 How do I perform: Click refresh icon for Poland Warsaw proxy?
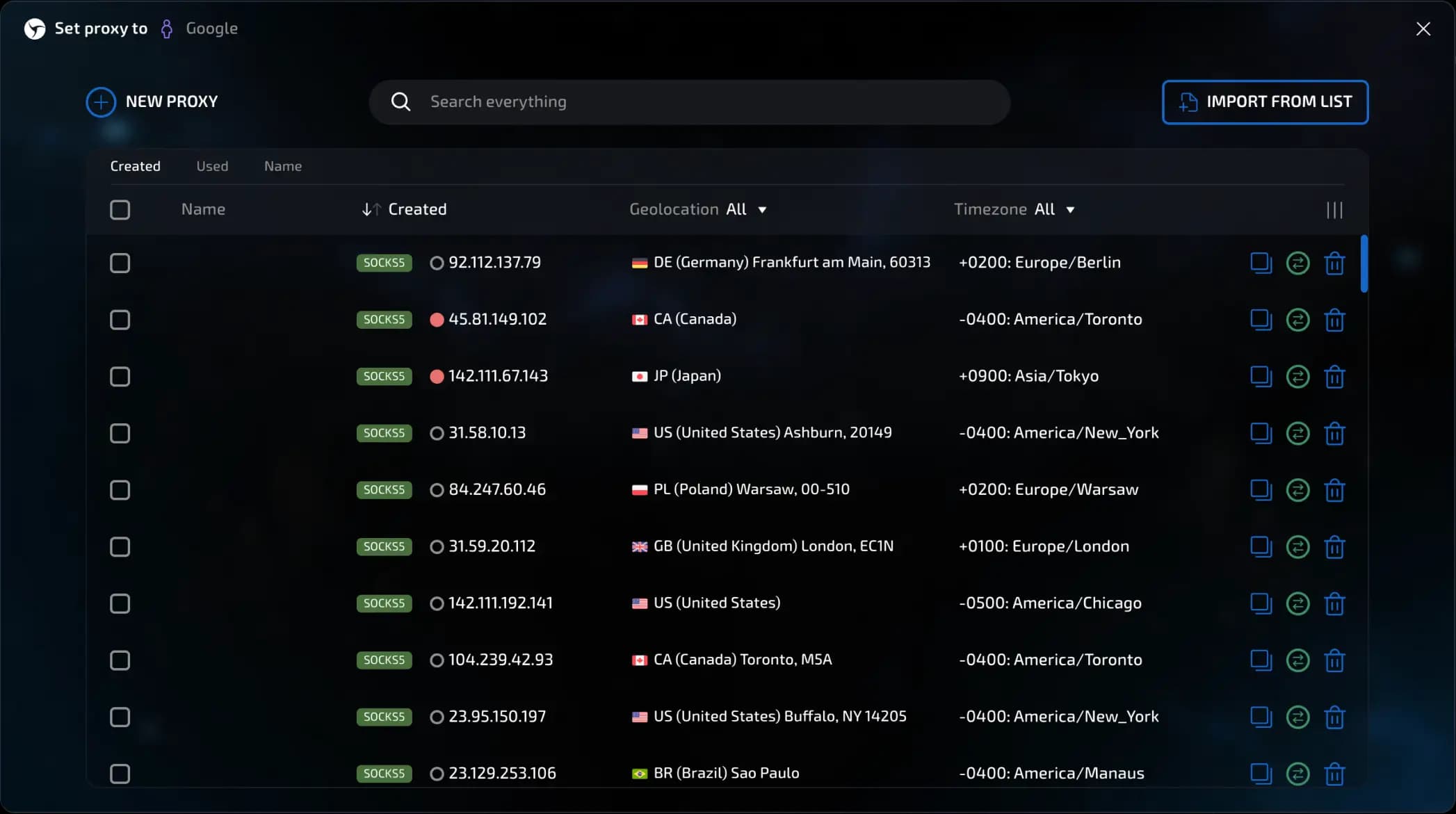point(1297,490)
